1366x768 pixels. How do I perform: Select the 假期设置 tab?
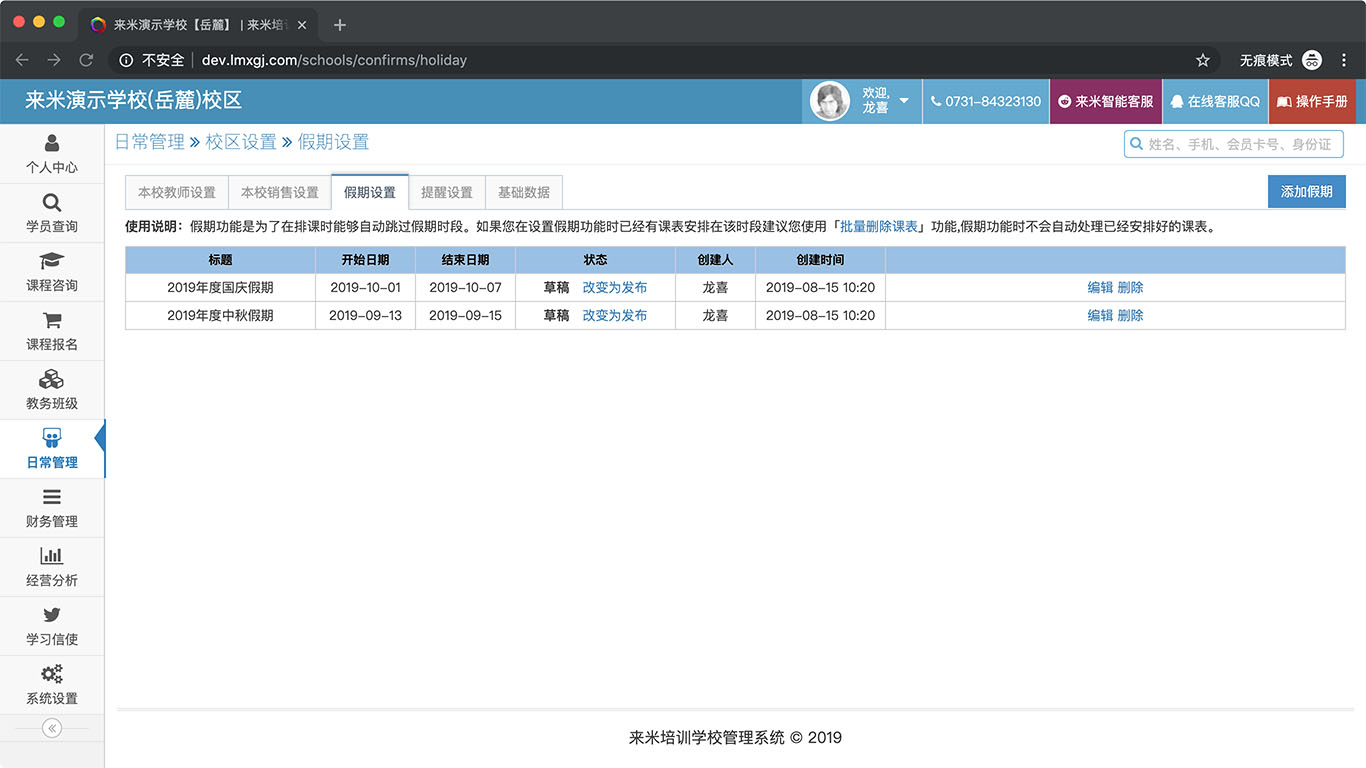point(370,192)
